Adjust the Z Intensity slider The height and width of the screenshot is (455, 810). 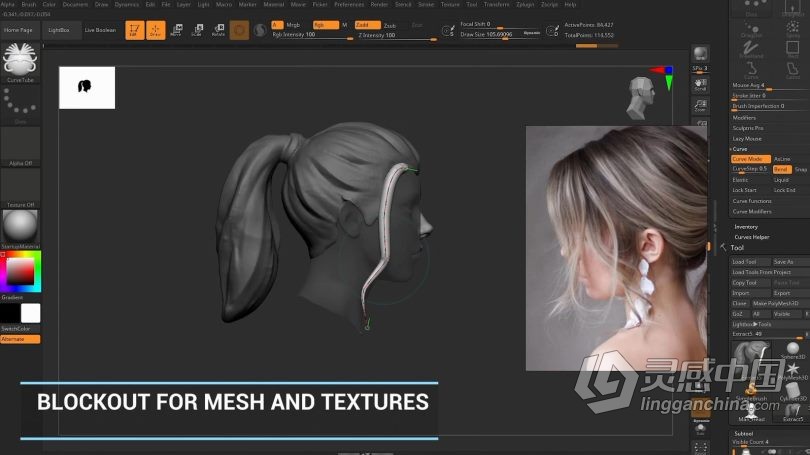tap(396, 36)
